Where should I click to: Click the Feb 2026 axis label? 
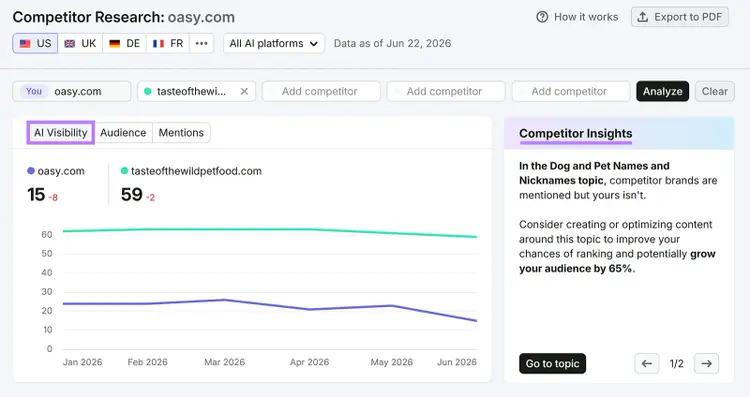click(147, 362)
